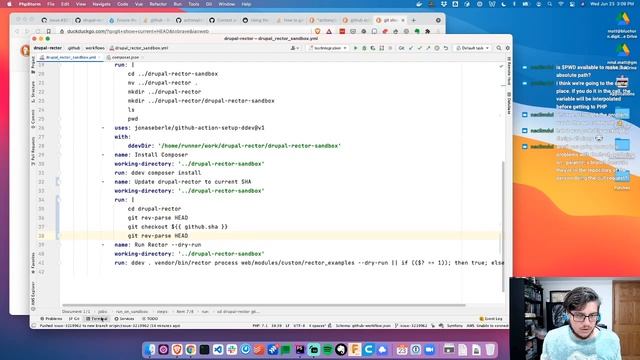Viewport: 640px width, 360px height.
Task: Click the Git push arrow icon
Action: pyautogui.click(x=428, y=48)
